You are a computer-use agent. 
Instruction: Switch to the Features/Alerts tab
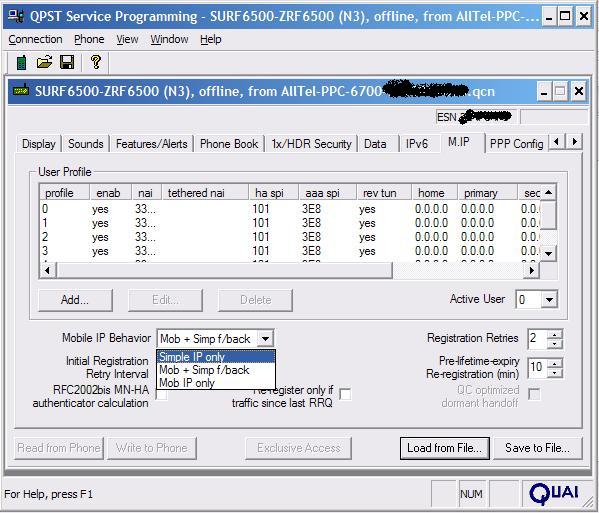pos(151,144)
